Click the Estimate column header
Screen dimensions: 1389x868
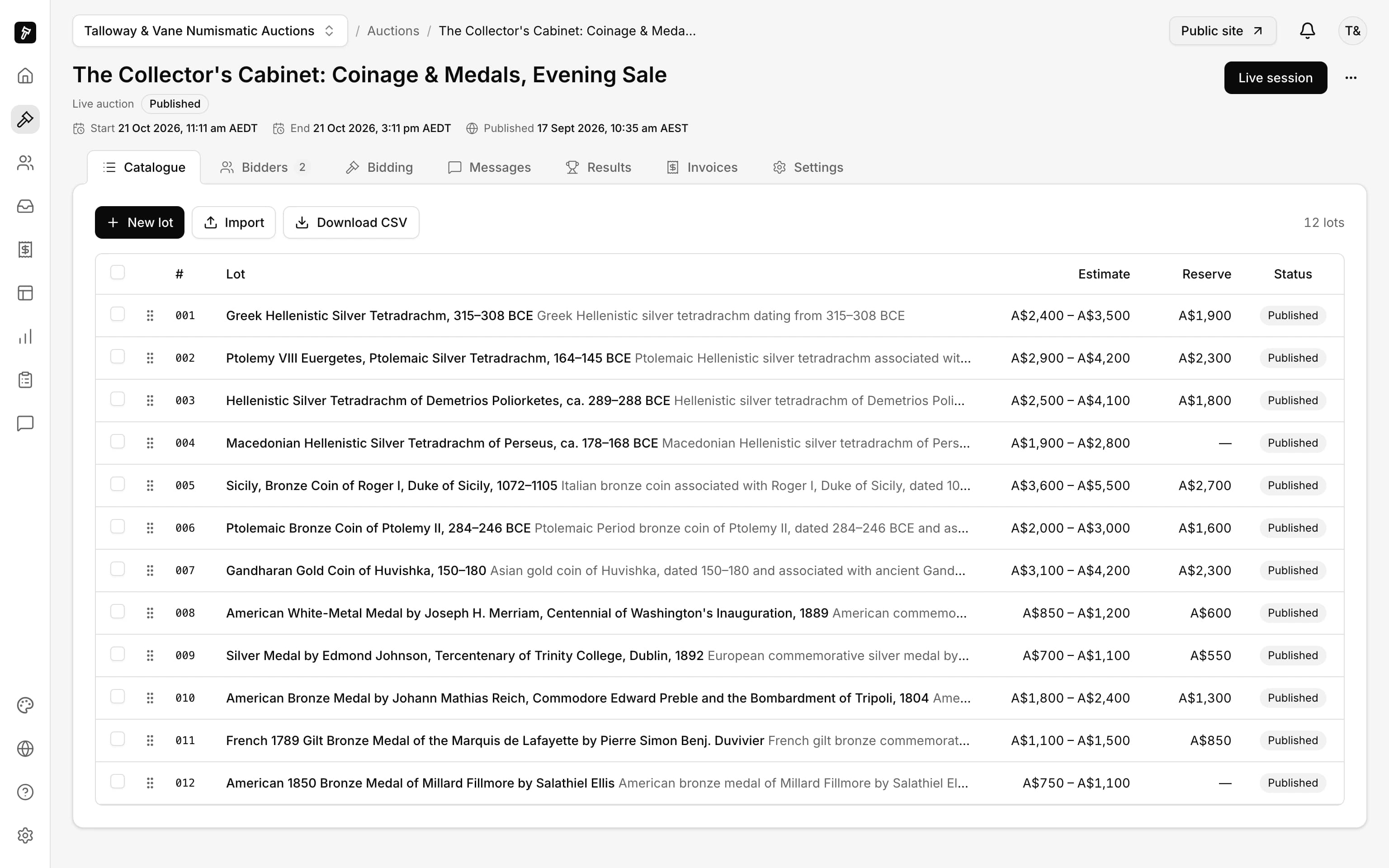click(x=1104, y=274)
